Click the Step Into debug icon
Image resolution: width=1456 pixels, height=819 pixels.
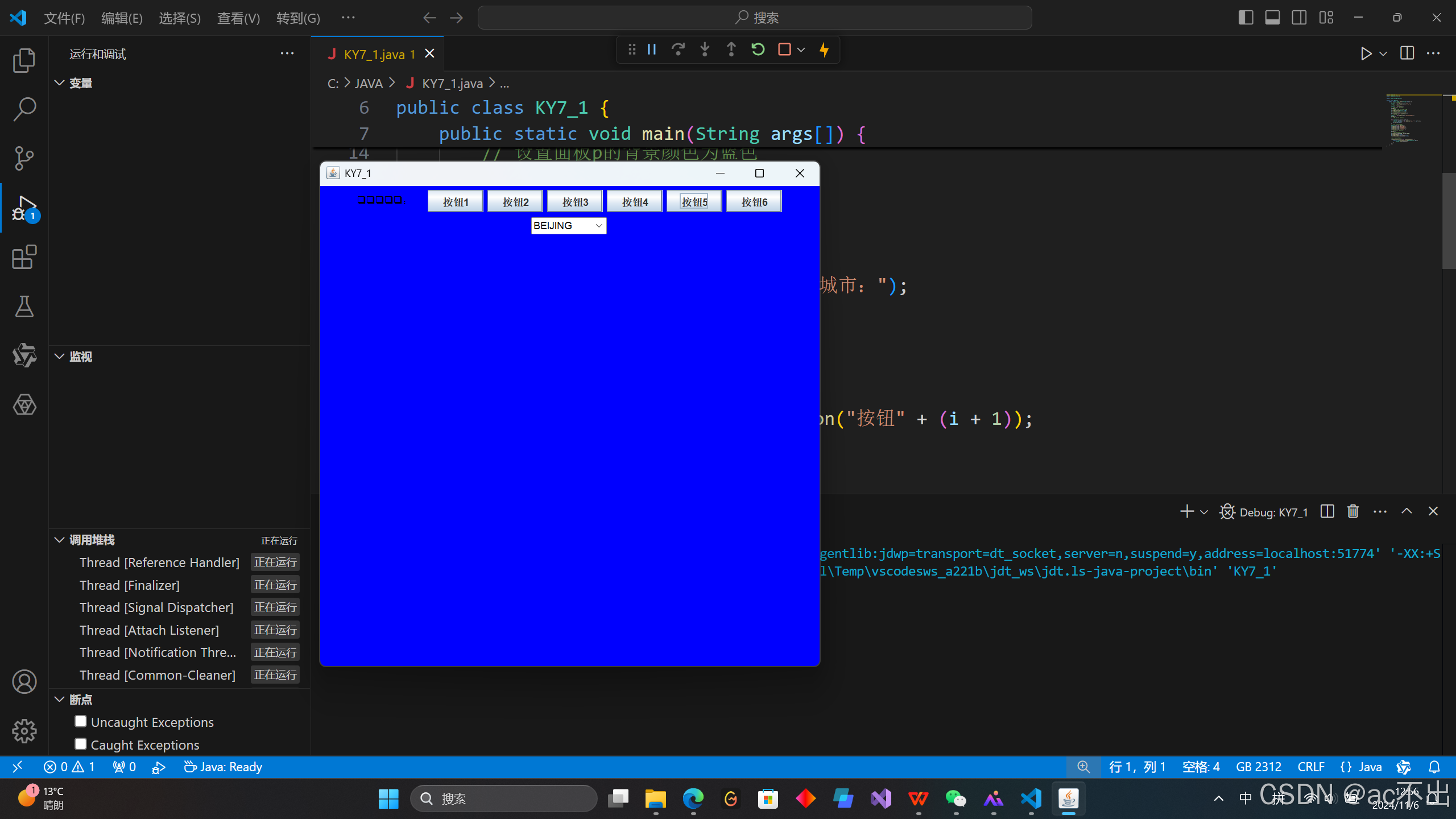pos(705,50)
